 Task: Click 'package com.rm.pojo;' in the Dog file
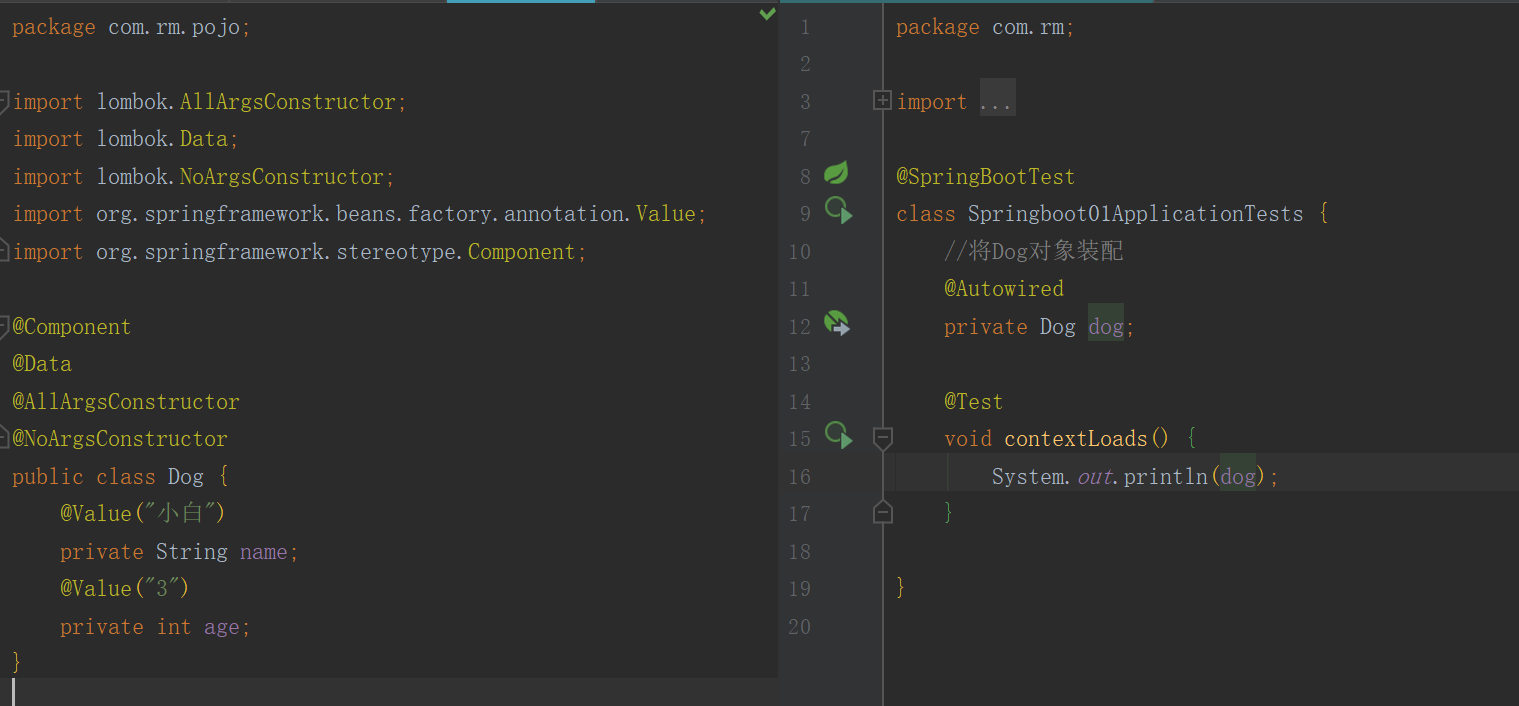coord(131,27)
